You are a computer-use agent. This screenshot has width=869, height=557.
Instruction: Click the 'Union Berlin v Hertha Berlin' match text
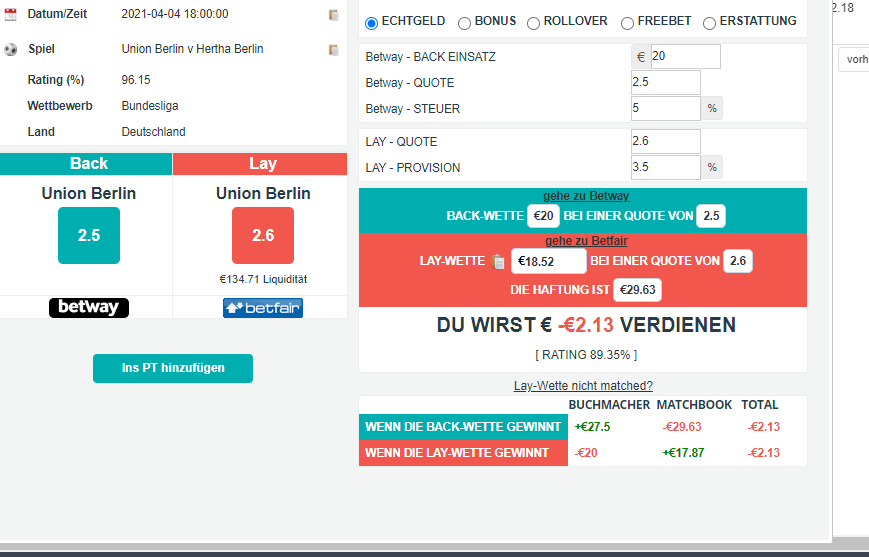192,49
